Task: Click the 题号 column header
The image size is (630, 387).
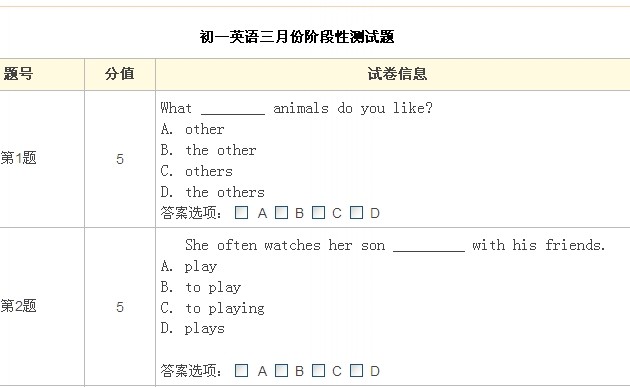Action: [x=18, y=74]
